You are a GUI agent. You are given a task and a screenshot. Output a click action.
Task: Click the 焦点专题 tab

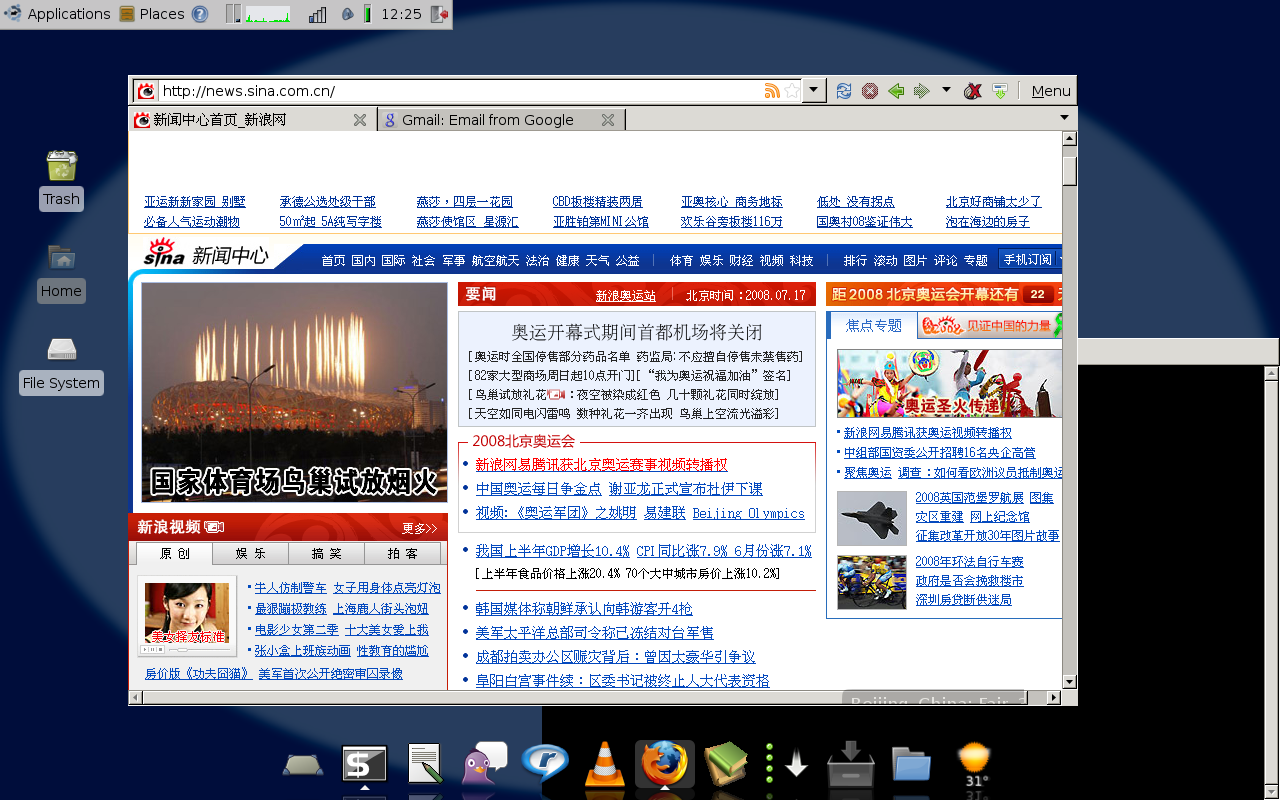(873, 326)
